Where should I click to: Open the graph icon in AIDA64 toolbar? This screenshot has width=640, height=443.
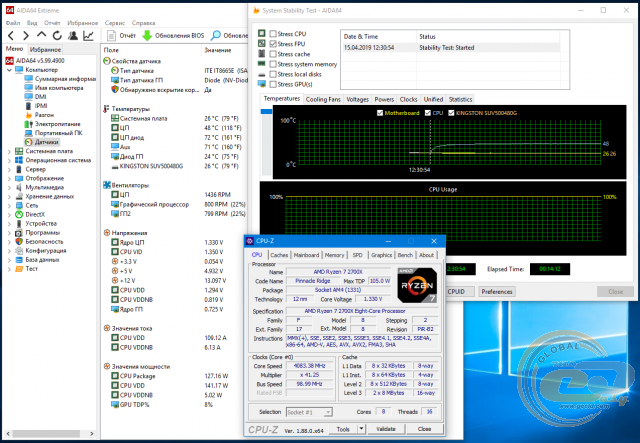tap(89, 36)
